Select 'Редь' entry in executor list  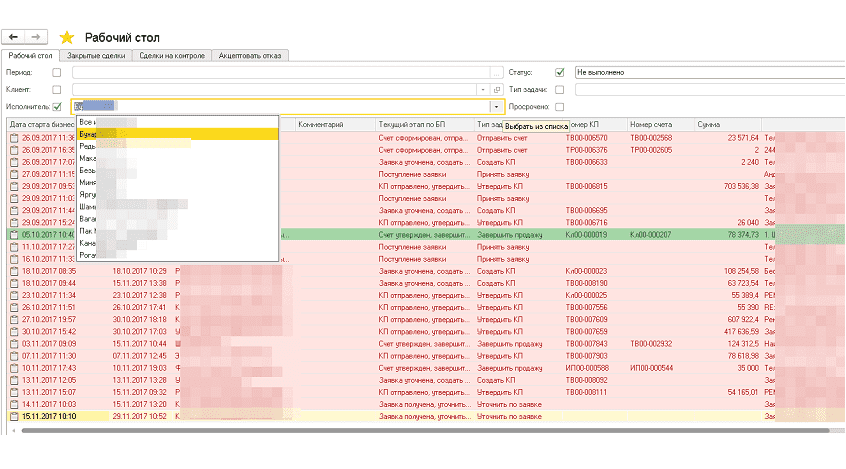pos(178,146)
